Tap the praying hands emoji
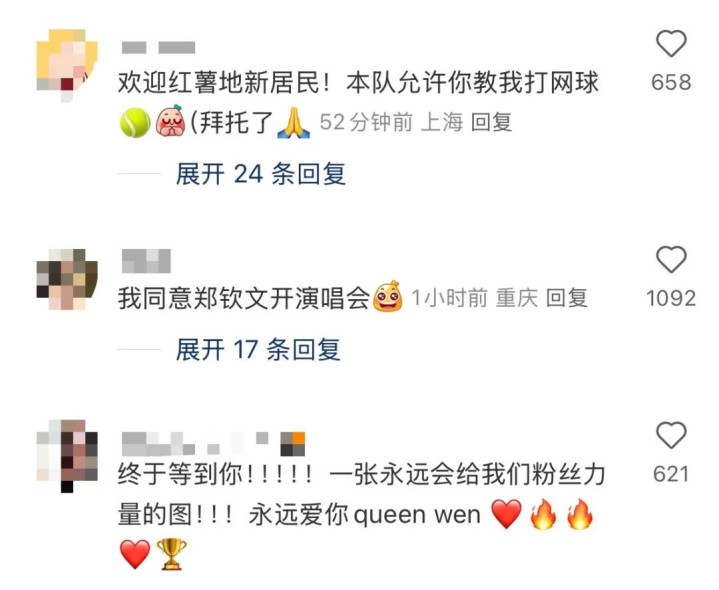Screen dimensions: 719x590 pyautogui.click(x=293, y=122)
